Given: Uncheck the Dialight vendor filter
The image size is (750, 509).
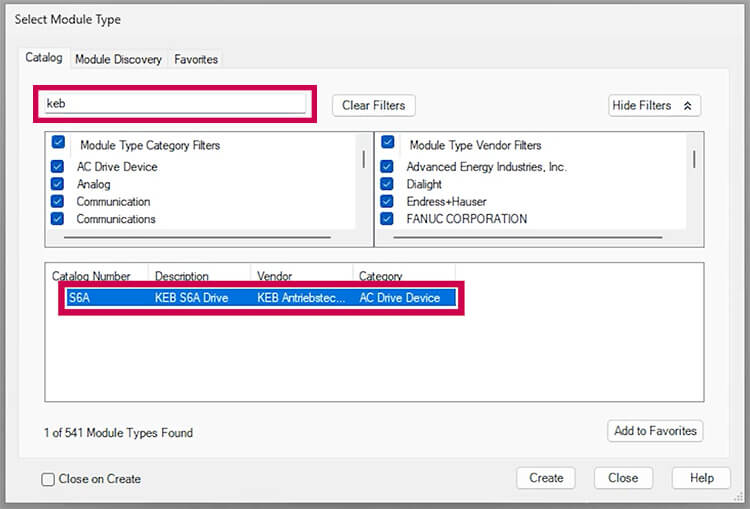Looking at the screenshot, I should [387, 184].
